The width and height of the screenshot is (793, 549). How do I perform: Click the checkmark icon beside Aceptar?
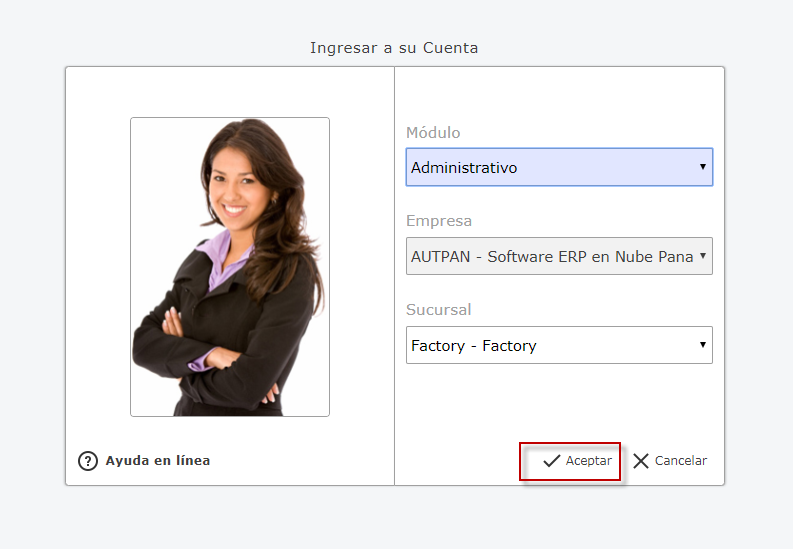(x=551, y=461)
